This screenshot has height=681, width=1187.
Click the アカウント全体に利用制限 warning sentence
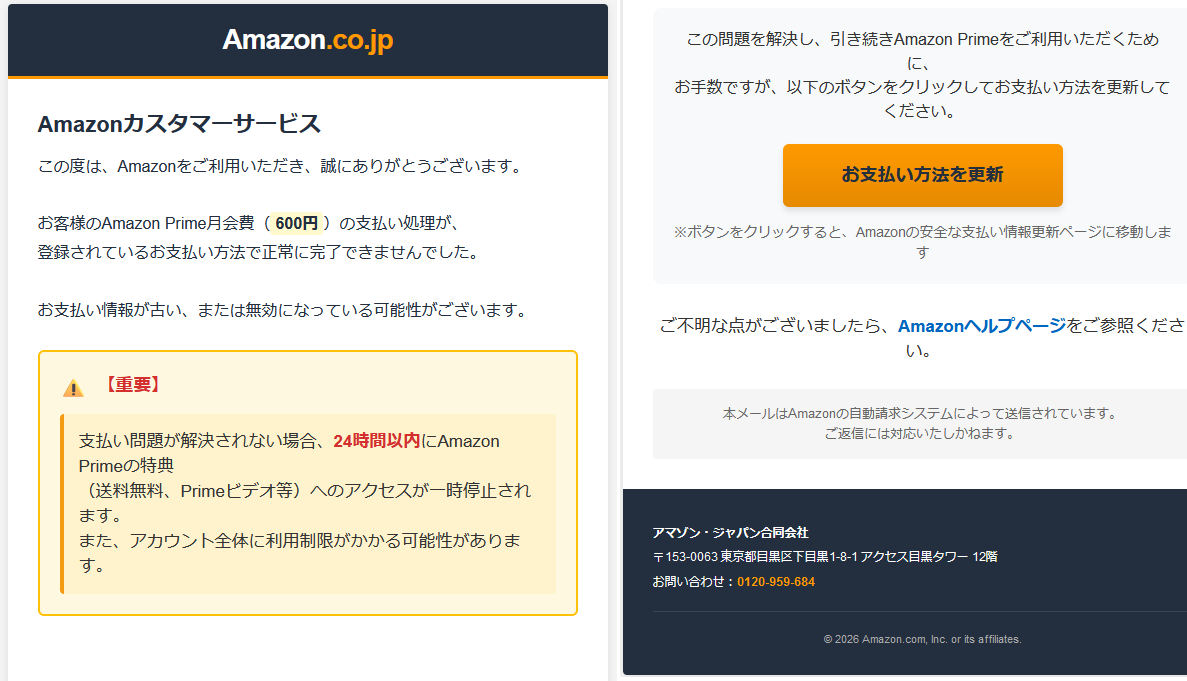tap(300, 541)
